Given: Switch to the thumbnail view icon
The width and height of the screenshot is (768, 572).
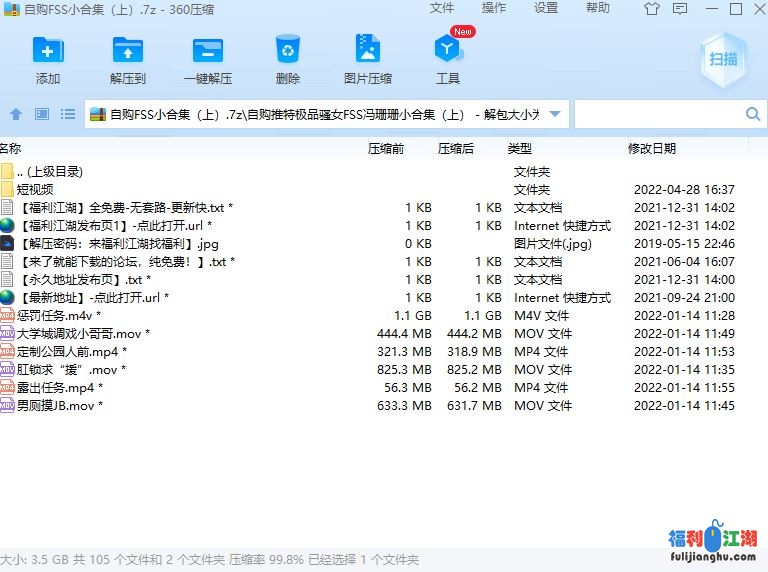Looking at the screenshot, I should point(42,114).
